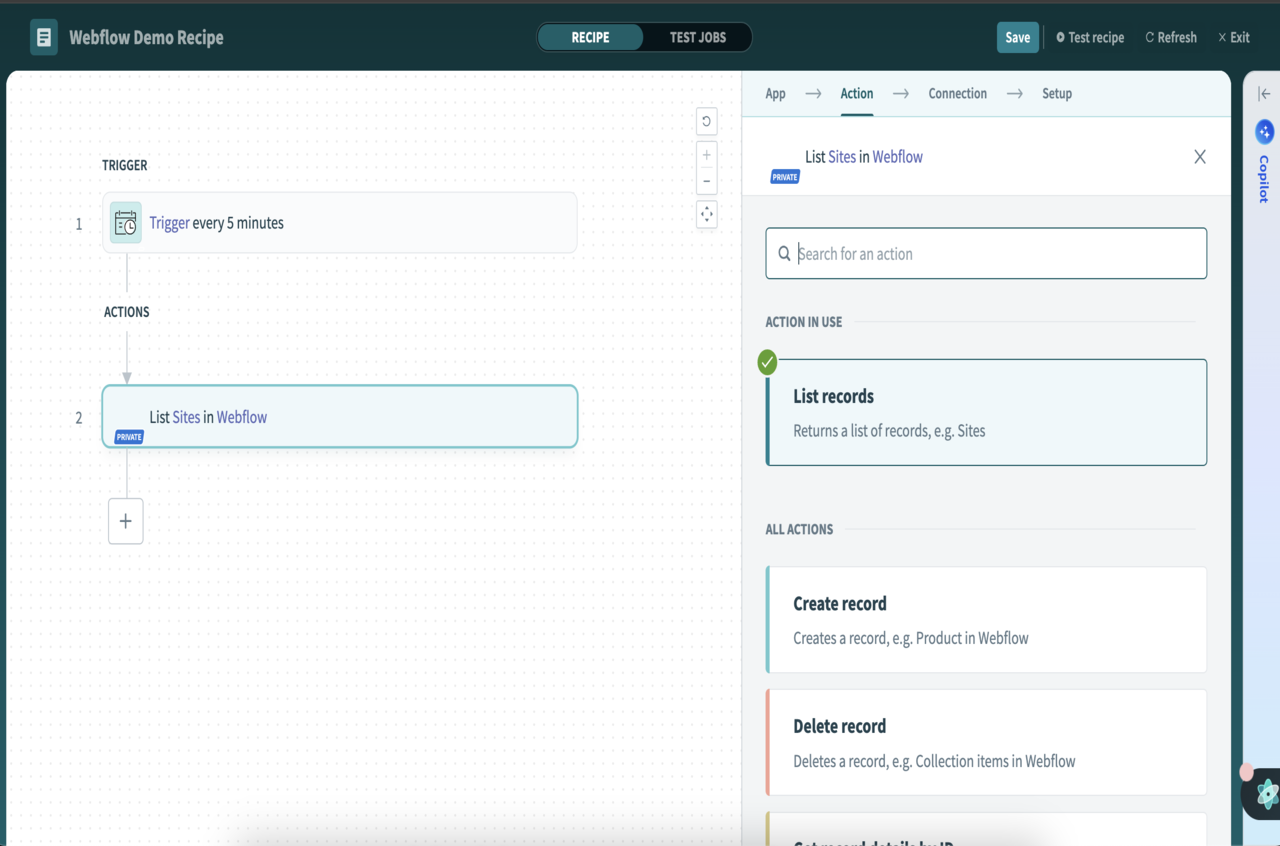Run Test recipe
Image resolution: width=1280 pixels, height=846 pixels.
click(1090, 38)
